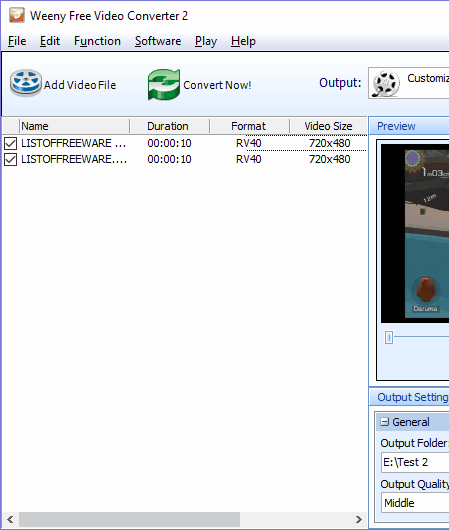
Task: Click the second row's RV40 format cell
Action: pyautogui.click(x=249, y=159)
